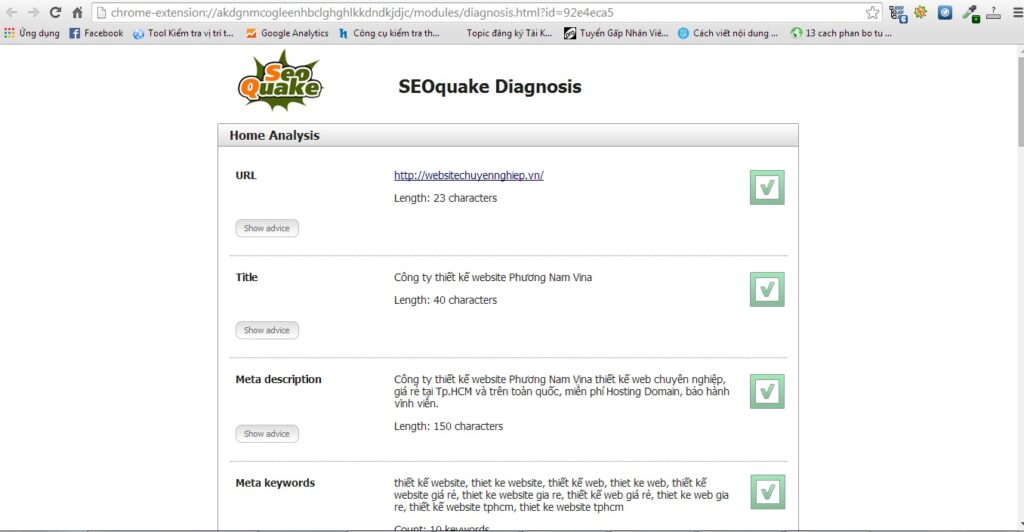The height and width of the screenshot is (532, 1024).
Task: Click the green check icon for URL
Action: point(767,187)
